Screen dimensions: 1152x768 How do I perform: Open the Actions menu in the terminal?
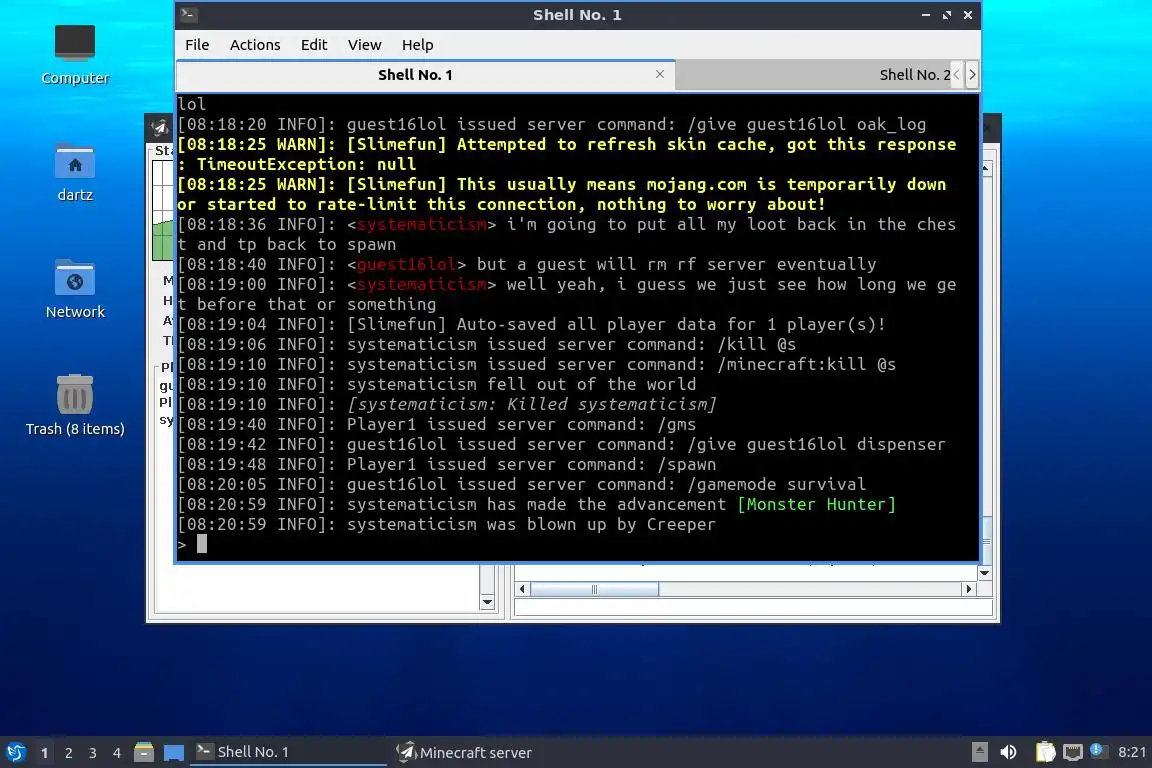[x=255, y=45]
